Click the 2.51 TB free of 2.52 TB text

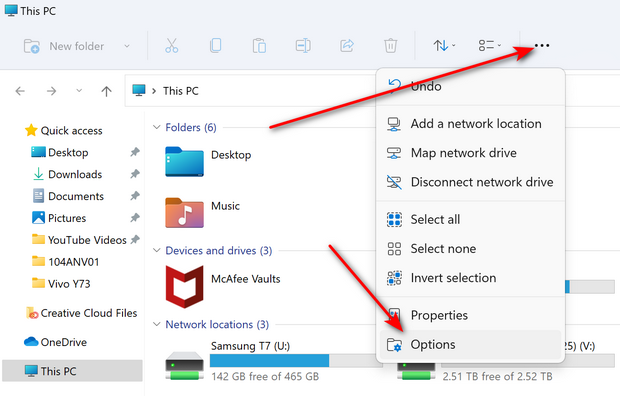tap(497, 376)
